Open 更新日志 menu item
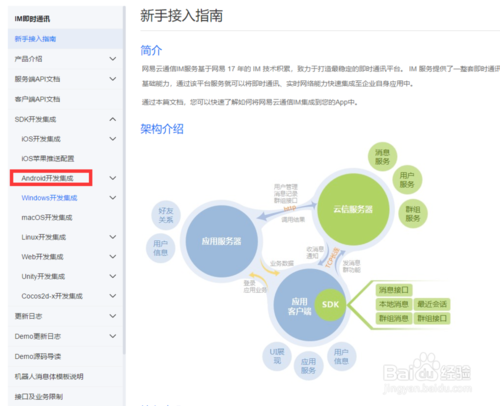 (x=28, y=316)
